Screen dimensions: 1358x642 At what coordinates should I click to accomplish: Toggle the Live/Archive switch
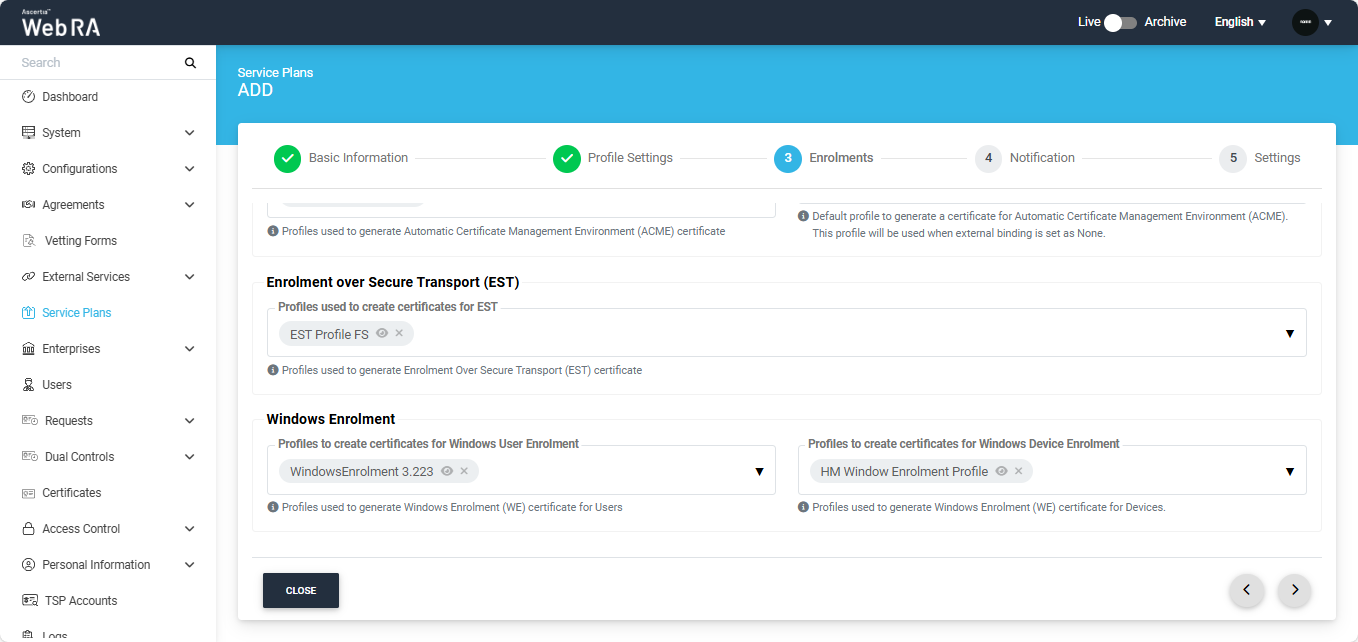(1120, 22)
